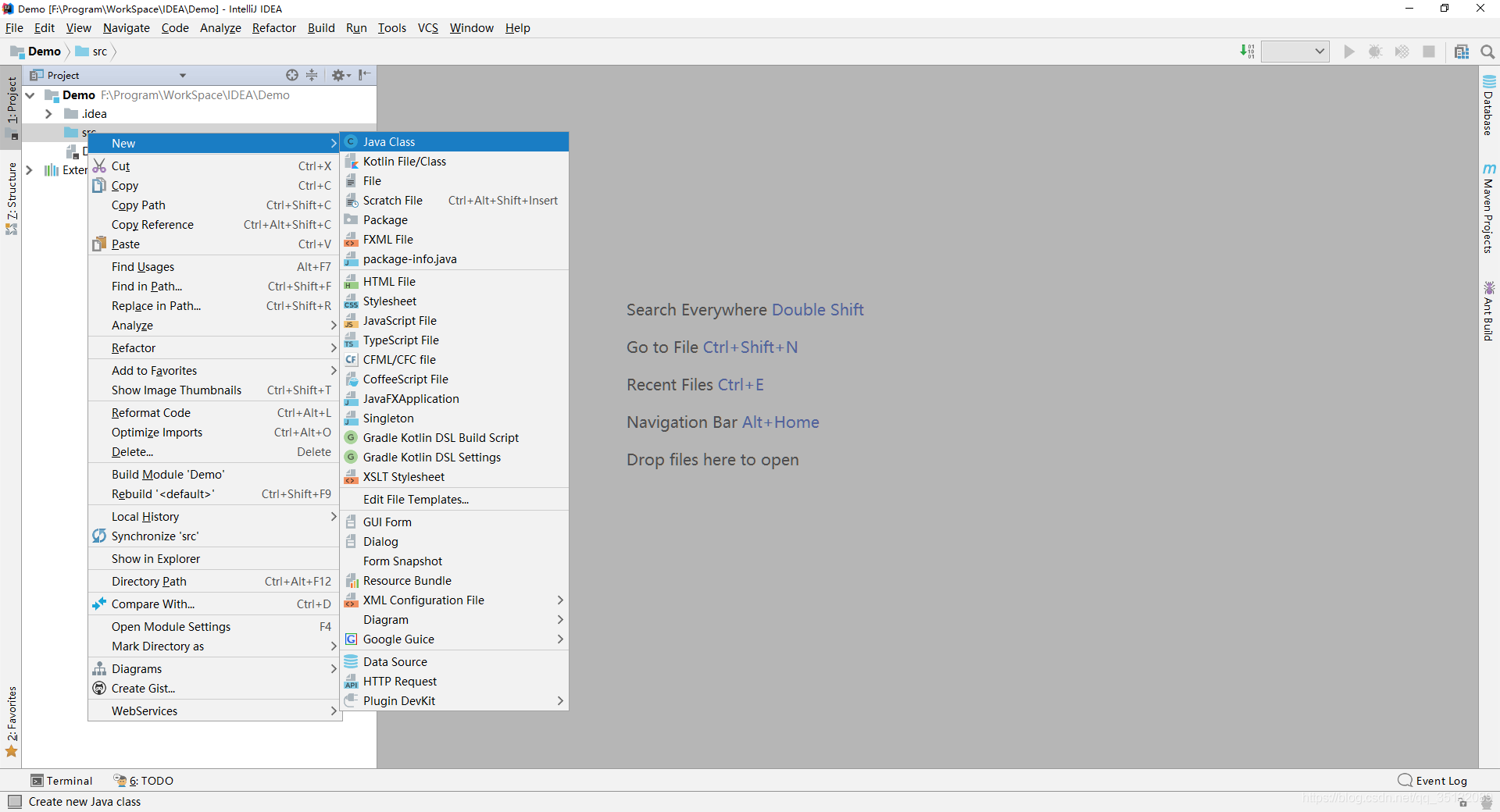Open the VCS menu

click(428, 28)
